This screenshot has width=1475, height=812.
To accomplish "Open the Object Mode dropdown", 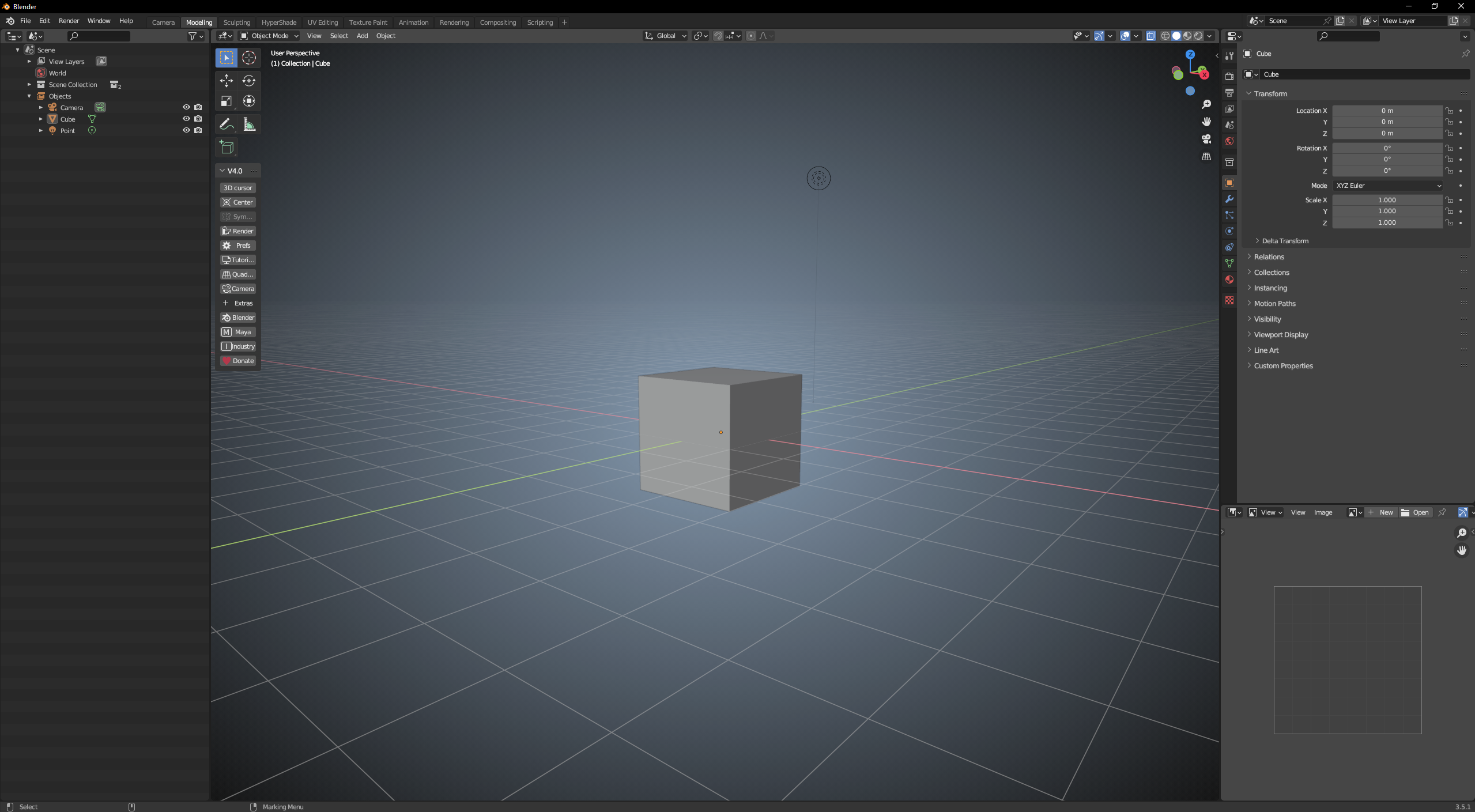I will (x=269, y=36).
